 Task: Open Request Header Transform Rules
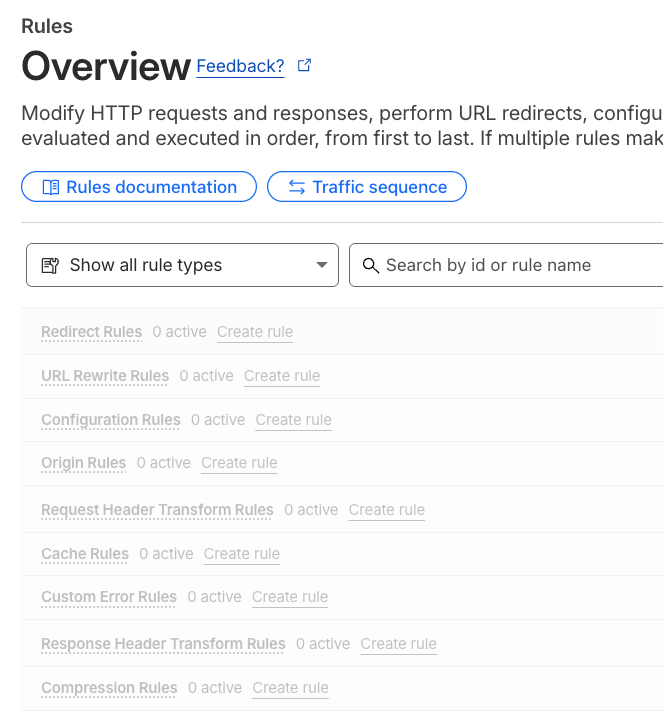click(x=157, y=510)
